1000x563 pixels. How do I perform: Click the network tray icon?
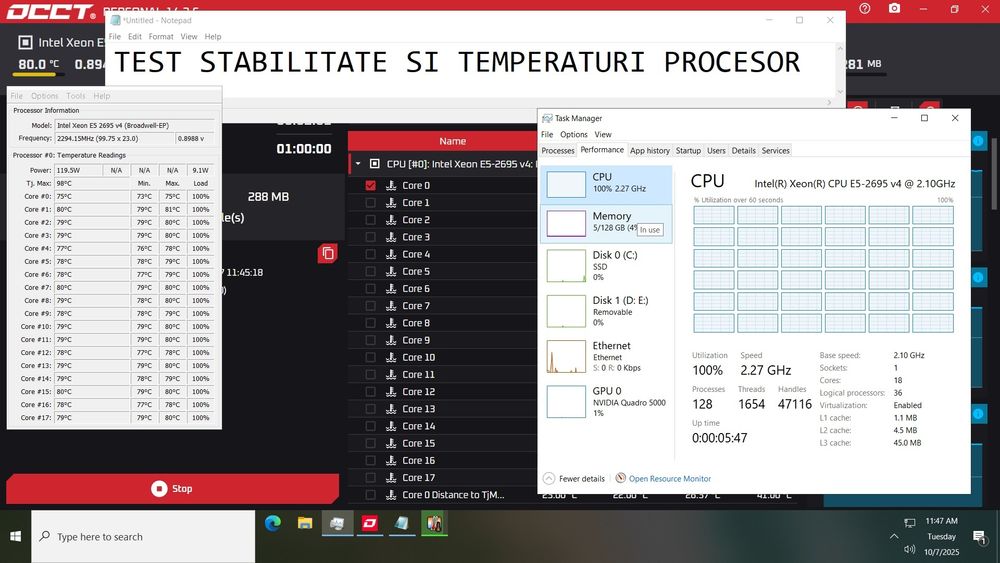[x=909, y=523]
